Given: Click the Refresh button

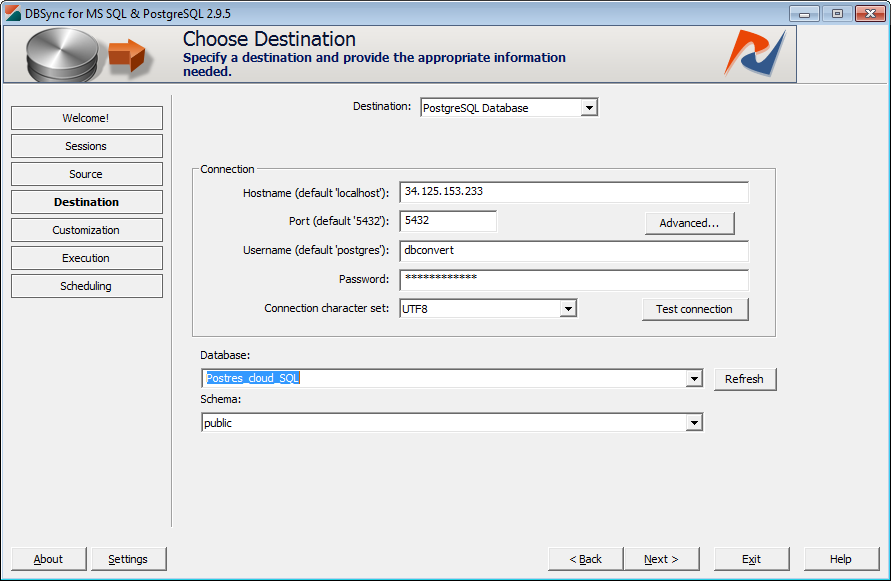Looking at the screenshot, I should [744, 379].
